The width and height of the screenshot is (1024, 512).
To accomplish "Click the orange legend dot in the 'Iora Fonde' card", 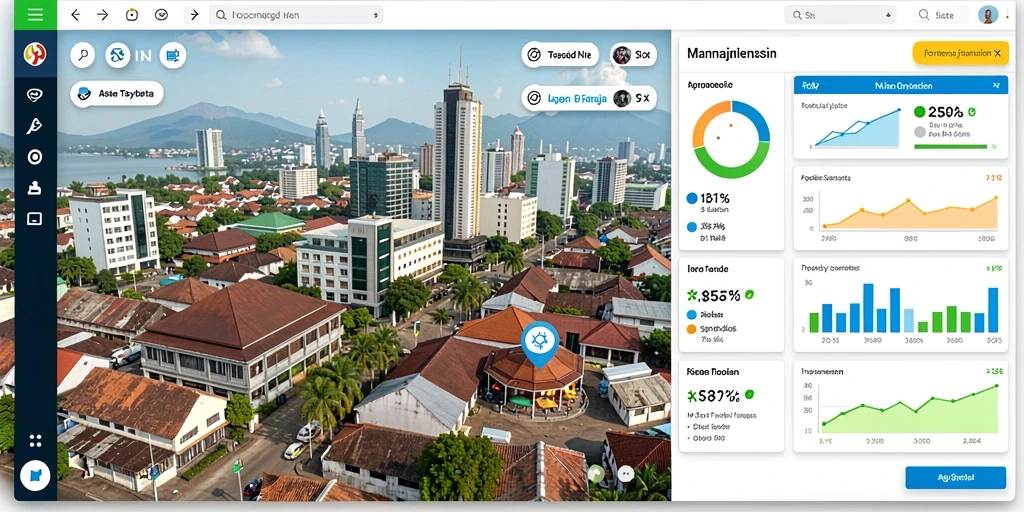I will coord(692,329).
